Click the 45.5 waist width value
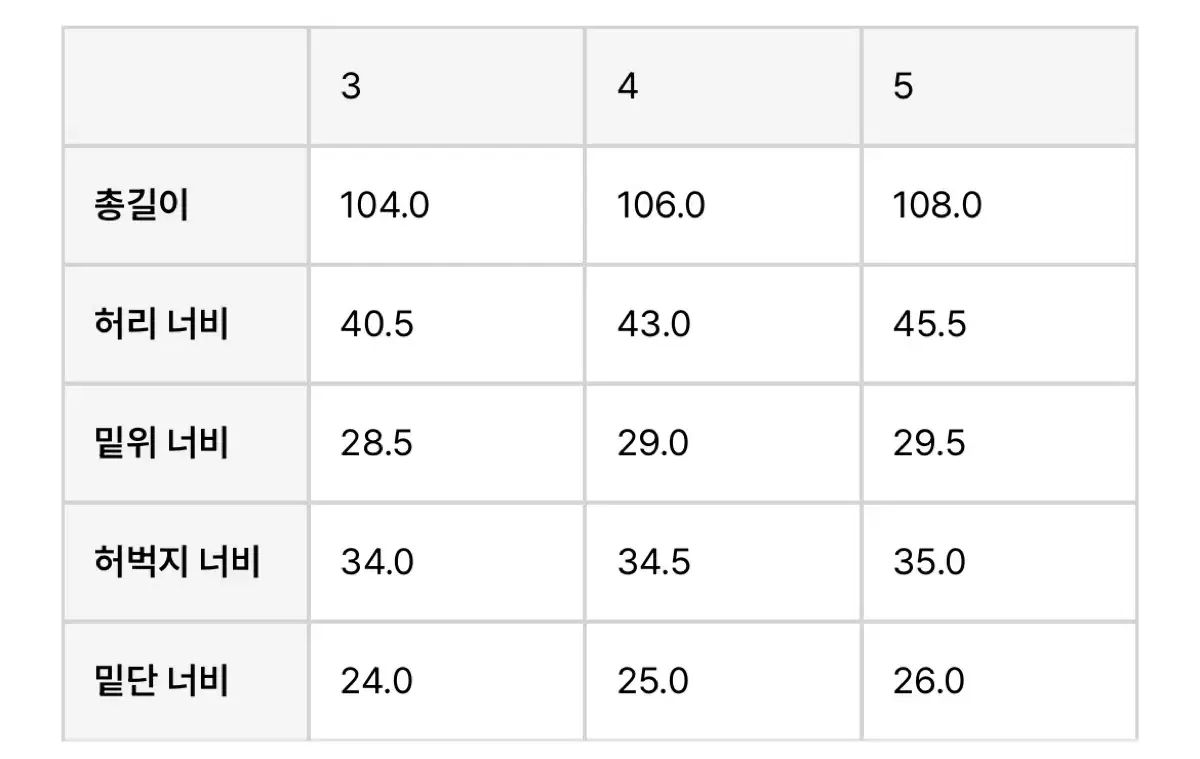The image size is (1200, 759). [x=930, y=325]
